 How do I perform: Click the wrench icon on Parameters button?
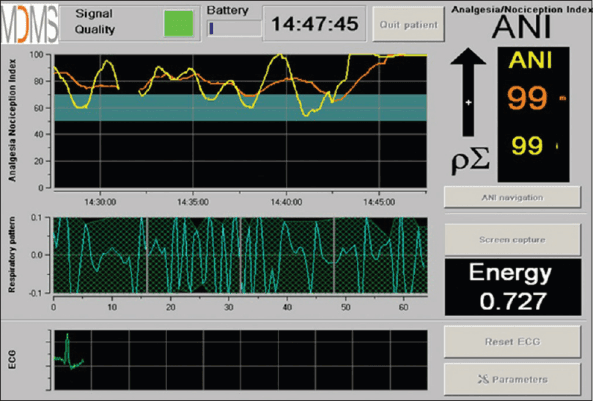click(483, 379)
